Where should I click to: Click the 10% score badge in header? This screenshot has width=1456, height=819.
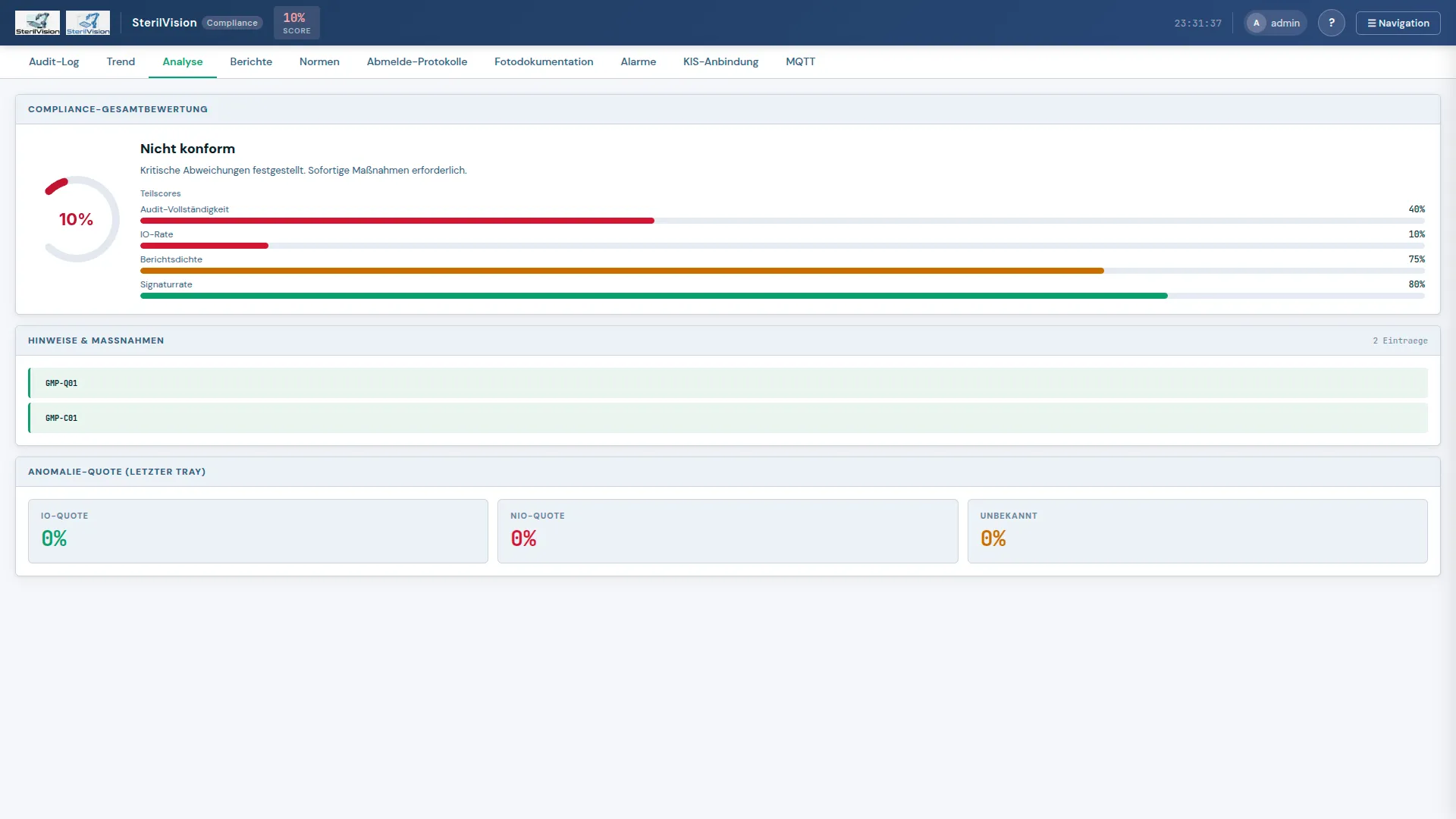point(297,23)
